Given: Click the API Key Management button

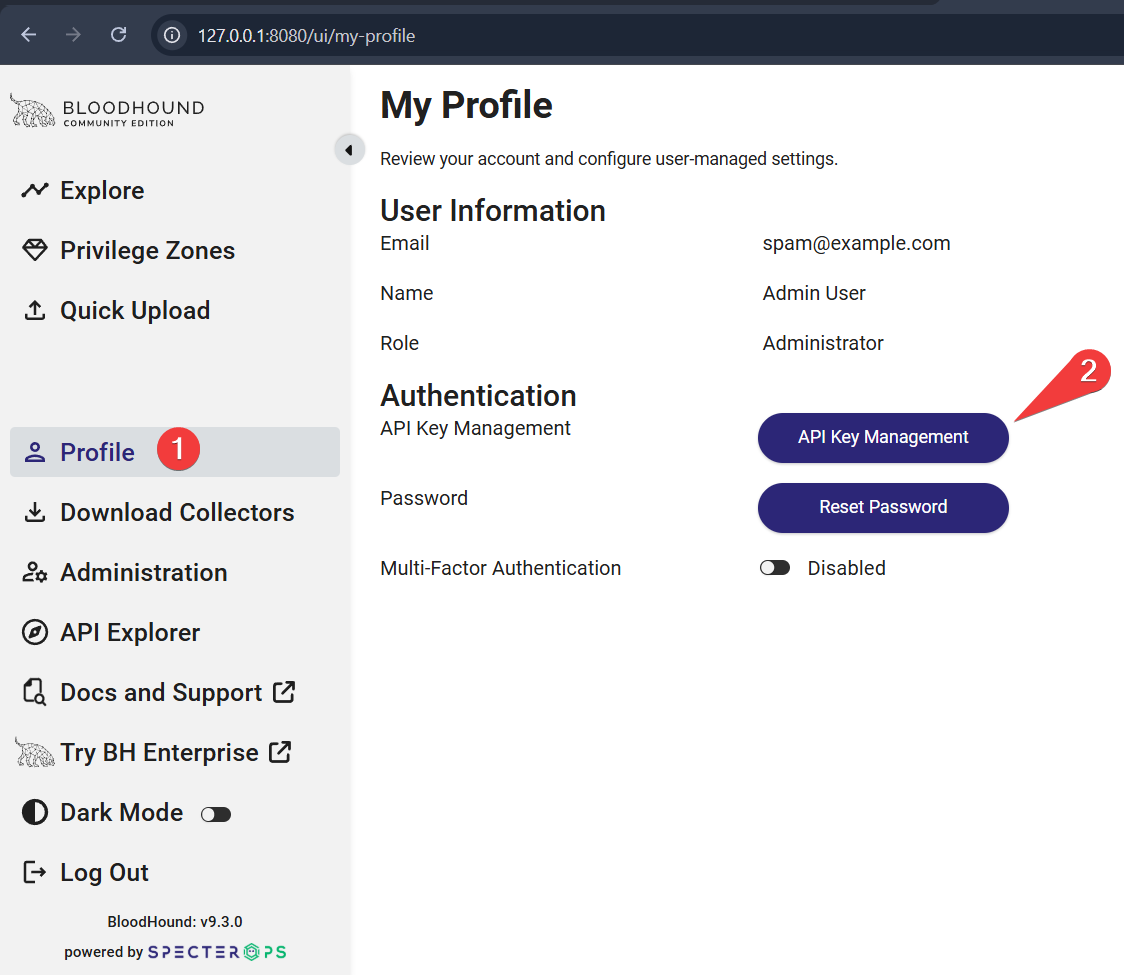Looking at the screenshot, I should (x=883, y=437).
